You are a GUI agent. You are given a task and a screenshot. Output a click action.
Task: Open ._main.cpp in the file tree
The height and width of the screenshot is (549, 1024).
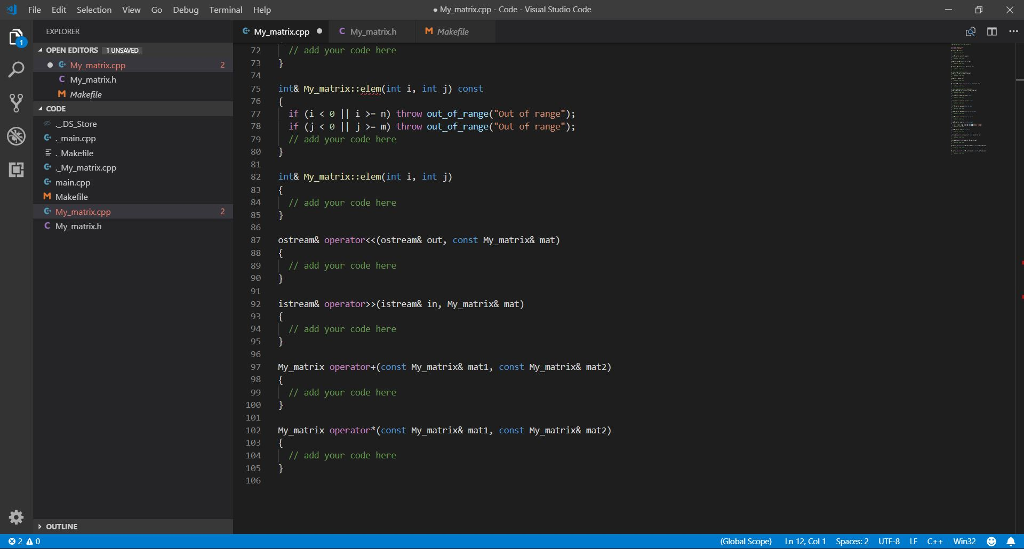click(133, 138)
